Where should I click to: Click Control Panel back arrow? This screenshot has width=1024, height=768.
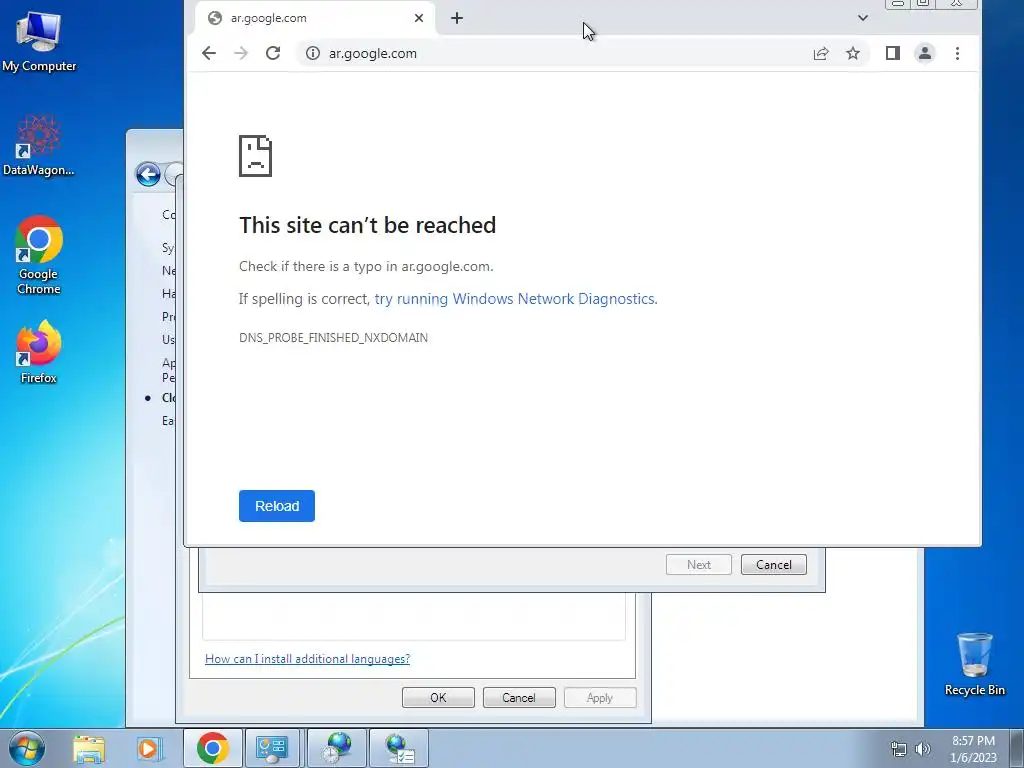pos(148,174)
